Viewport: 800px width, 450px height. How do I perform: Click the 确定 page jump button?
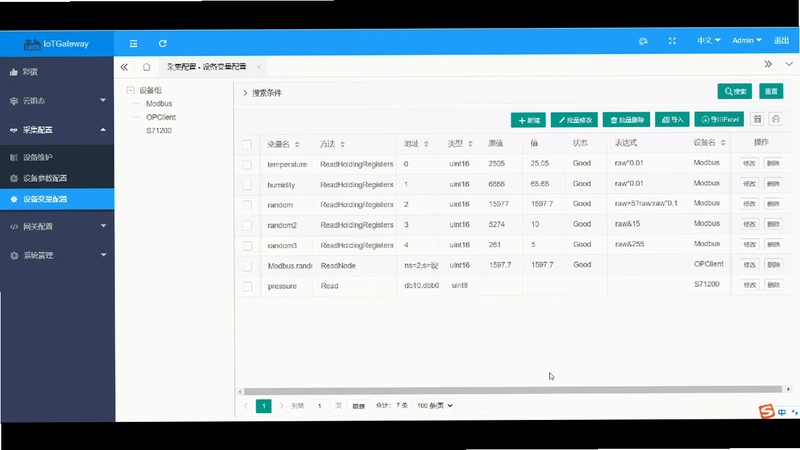click(x=359, y=406)
